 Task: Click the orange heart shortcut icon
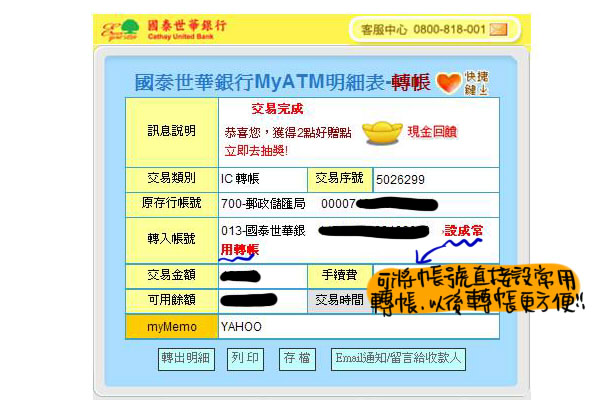pos(448,82)
